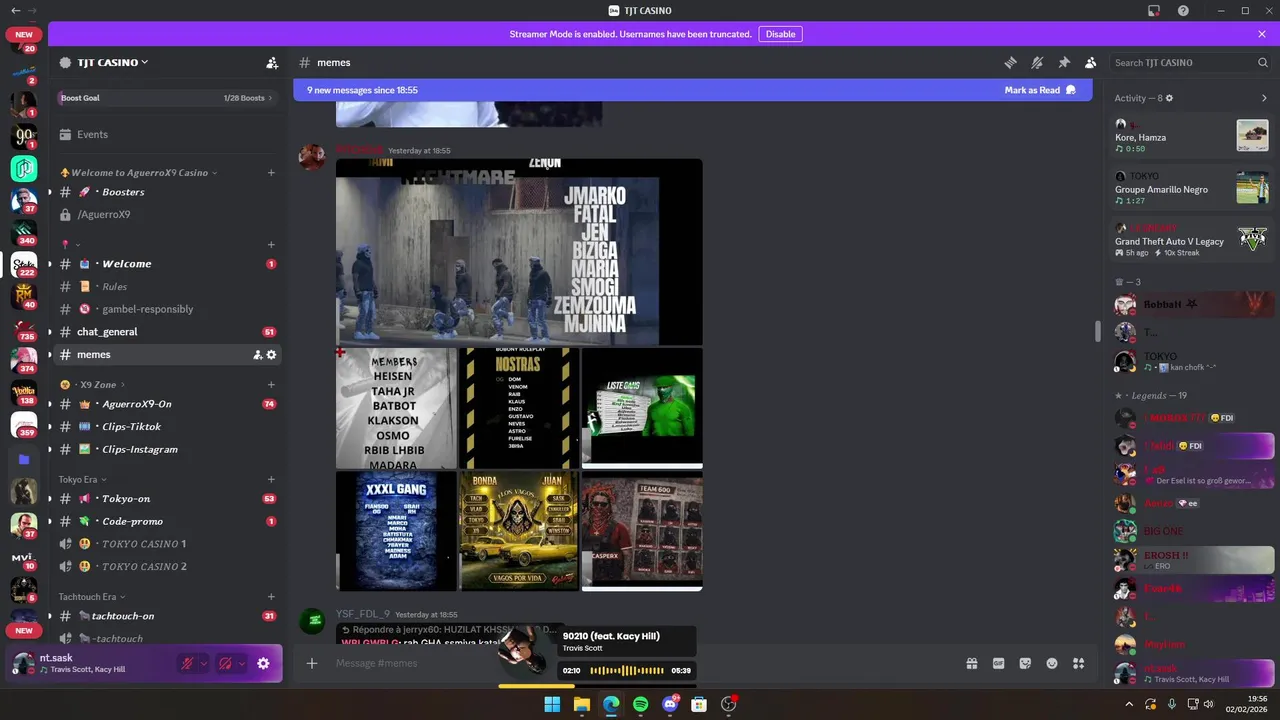Open Grand Theft Auto V Legacy activity card
1280x720 pixels.
click(1192, 240)
